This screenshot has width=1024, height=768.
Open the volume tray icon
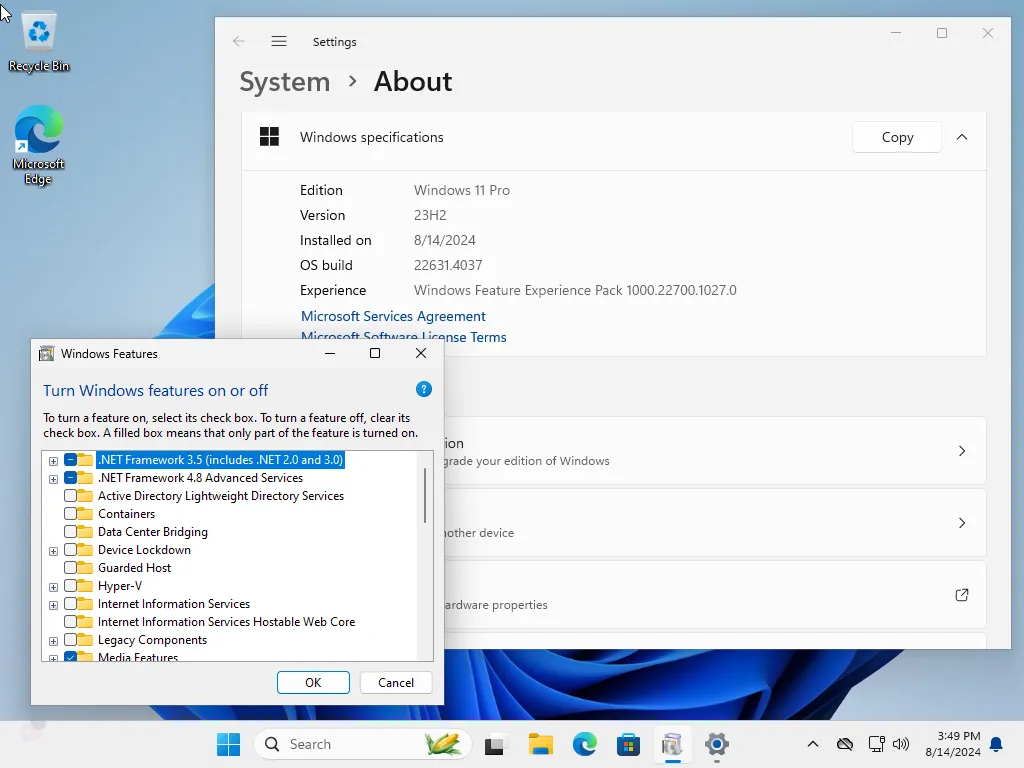click(901, 744)
